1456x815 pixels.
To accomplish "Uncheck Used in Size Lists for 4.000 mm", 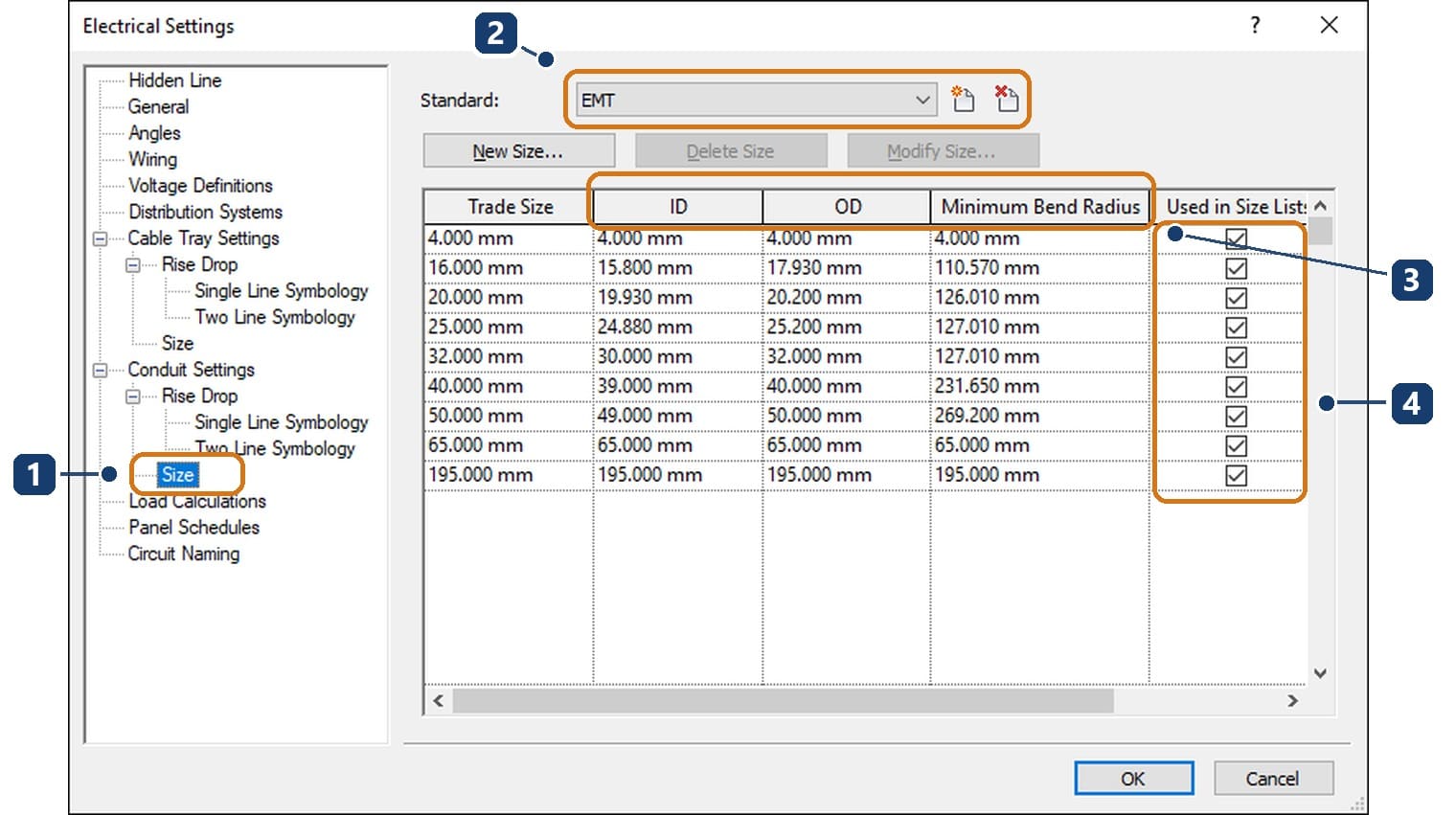I will (1236, 238).
